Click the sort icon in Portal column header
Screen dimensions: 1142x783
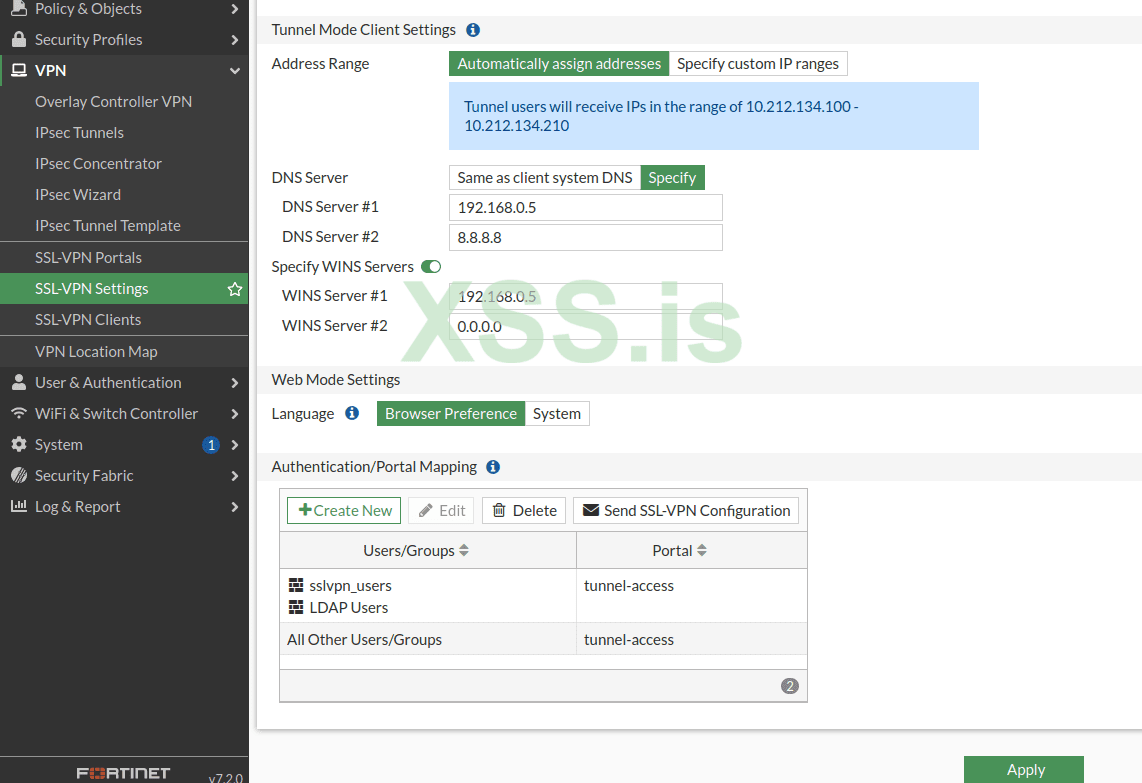pos(702,551)
